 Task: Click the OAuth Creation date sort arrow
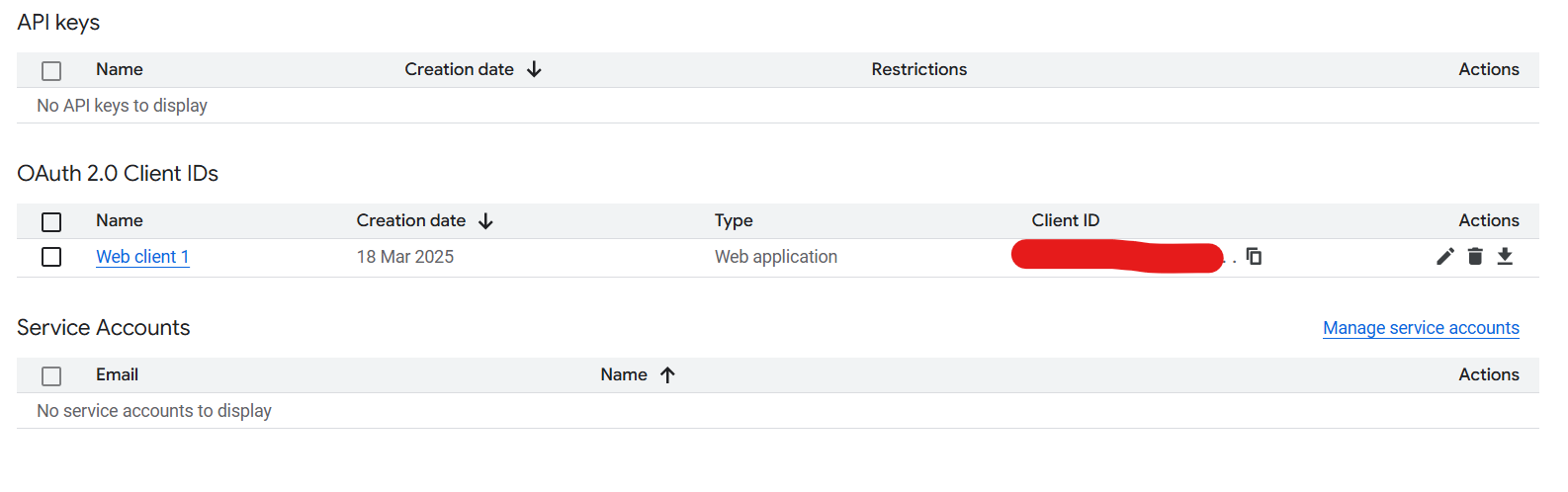pos(485,221)
